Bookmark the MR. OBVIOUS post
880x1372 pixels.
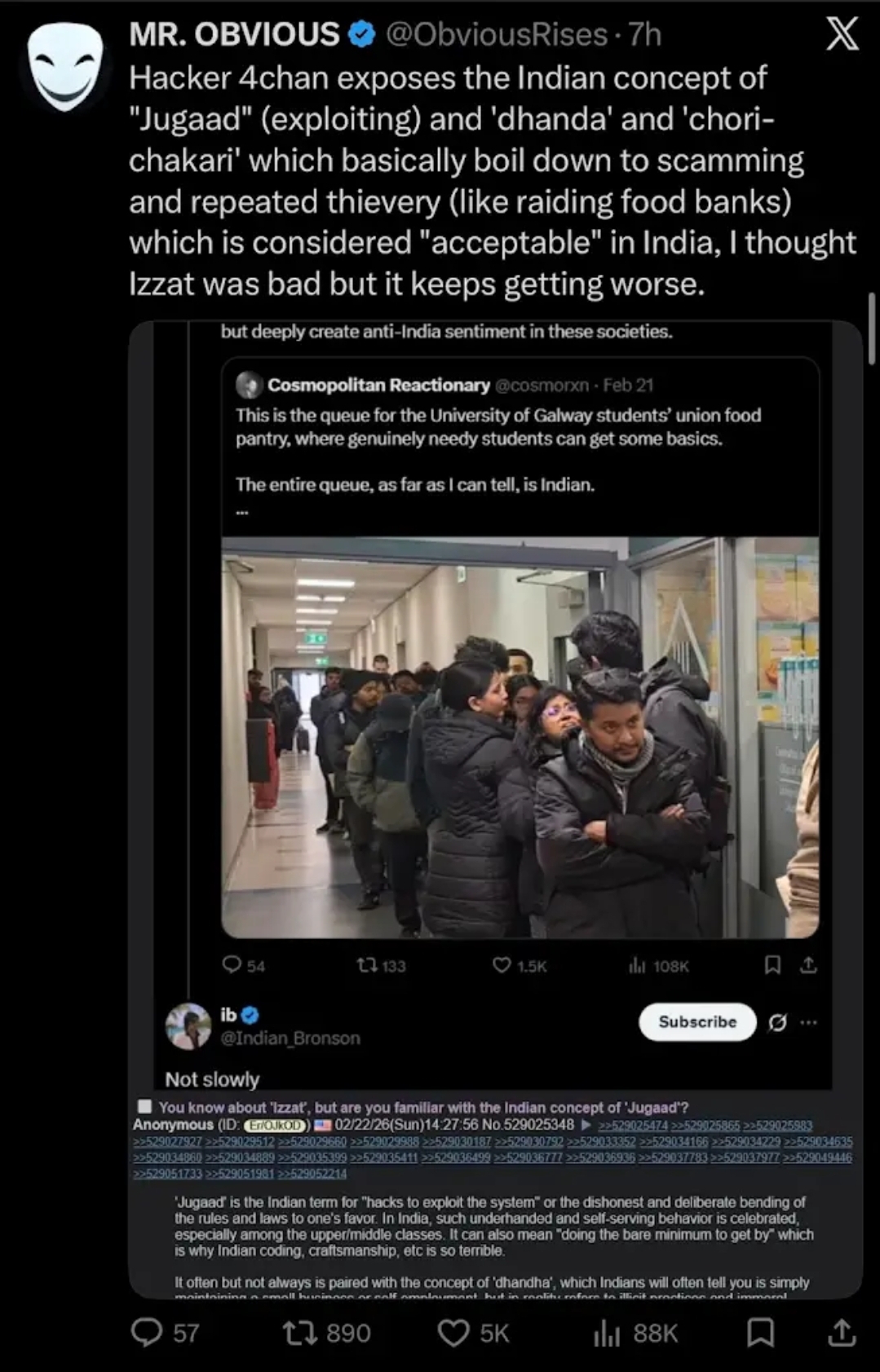[761, 1332]
